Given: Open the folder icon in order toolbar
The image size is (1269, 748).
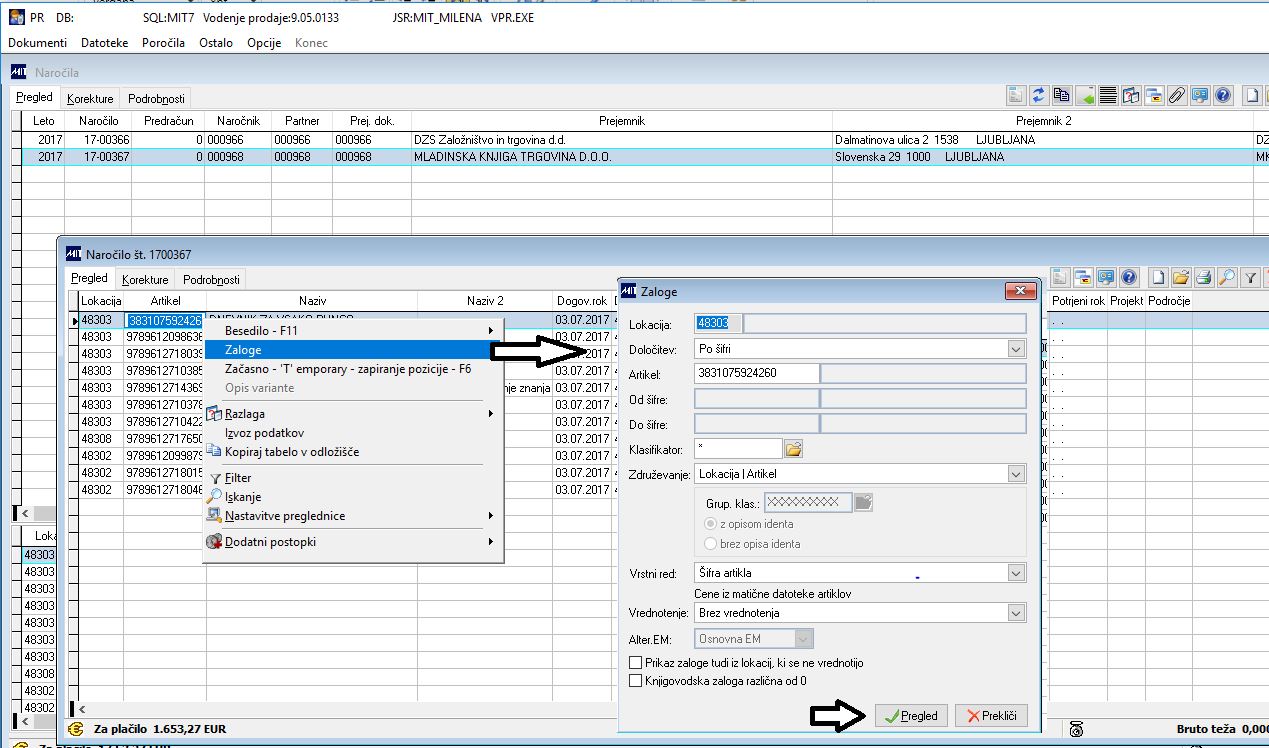Looking at the screenshot, I should point(1182,278).
